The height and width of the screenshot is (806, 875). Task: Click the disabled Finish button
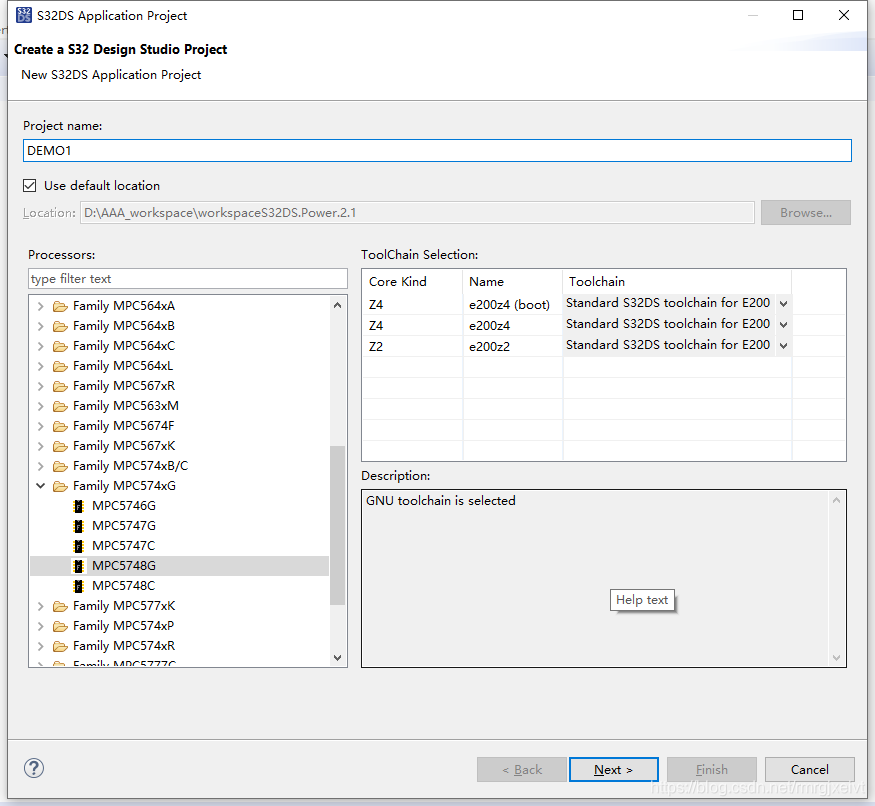click(711, 770)
